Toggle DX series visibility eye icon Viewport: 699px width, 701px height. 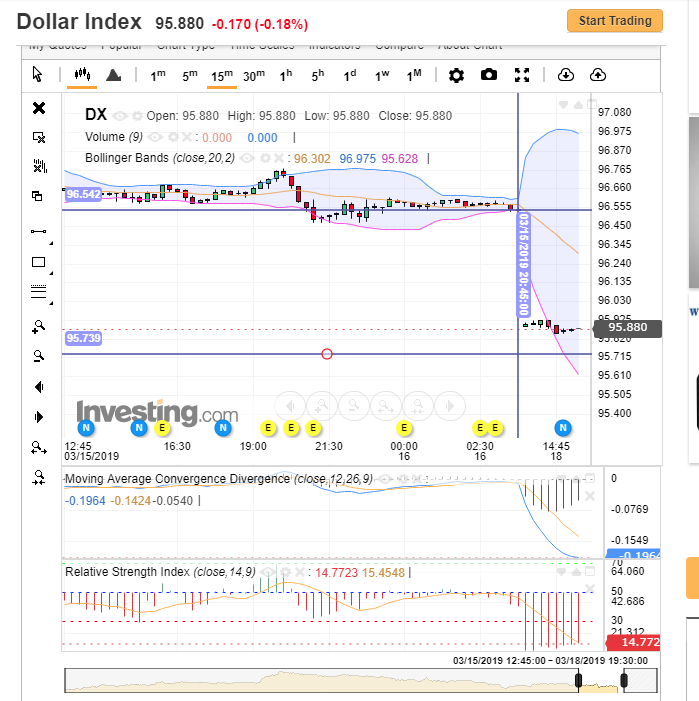pyautogui.click(x=119, y=116)
